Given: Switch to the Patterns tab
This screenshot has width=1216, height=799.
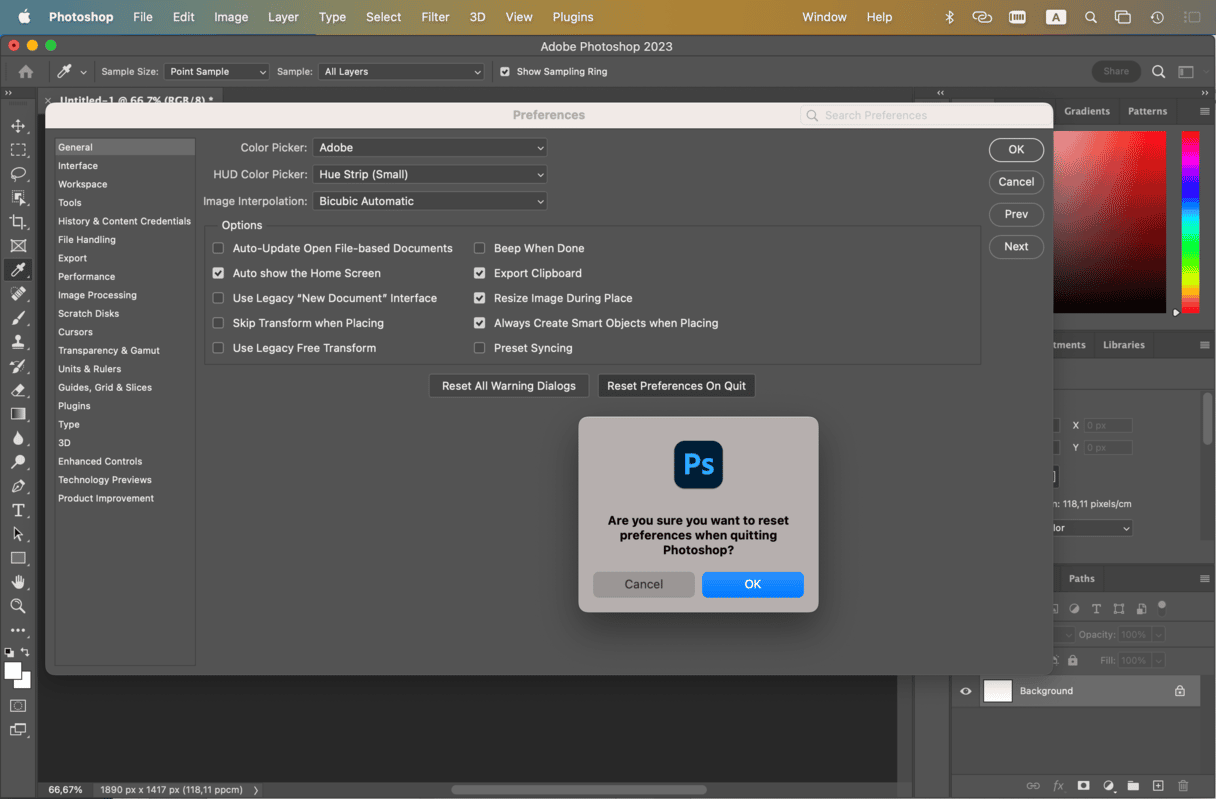Looking at the screenshot, I should tap(1147, 111).
